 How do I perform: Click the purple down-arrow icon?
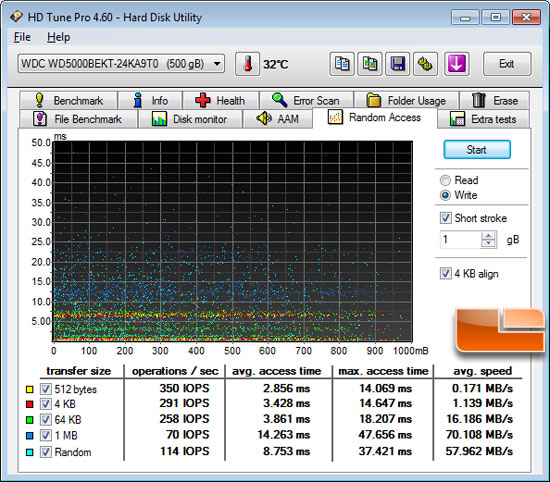tap(456, 64)
